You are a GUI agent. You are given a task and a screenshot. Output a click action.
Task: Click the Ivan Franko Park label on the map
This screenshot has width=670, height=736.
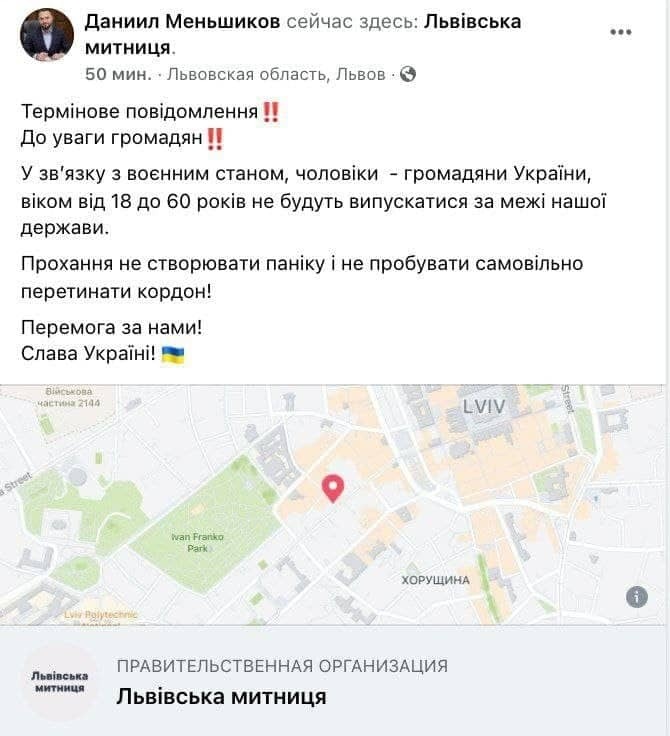(198, 542)
